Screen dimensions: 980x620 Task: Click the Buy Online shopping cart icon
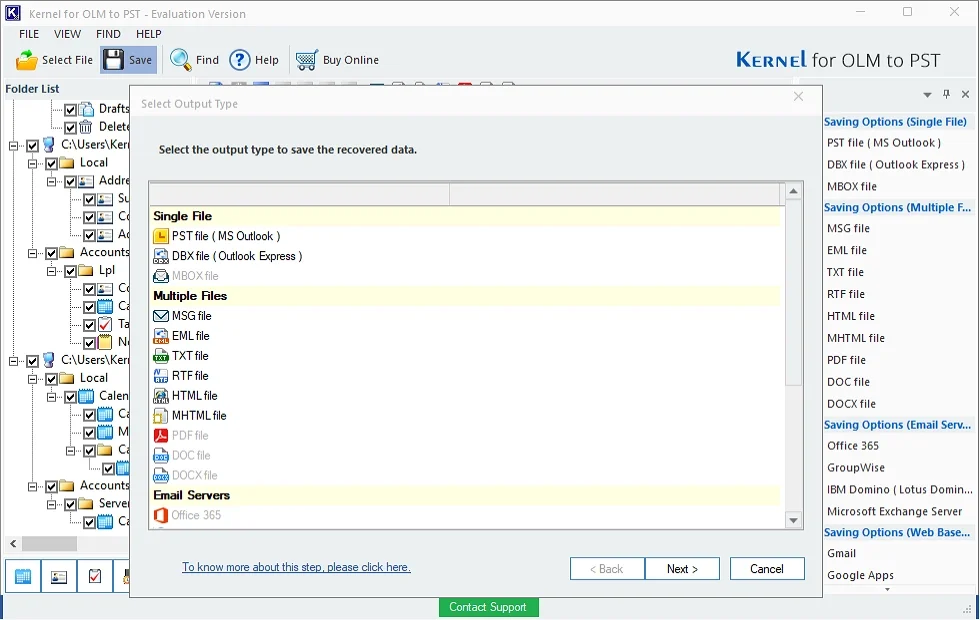[306, 60]
